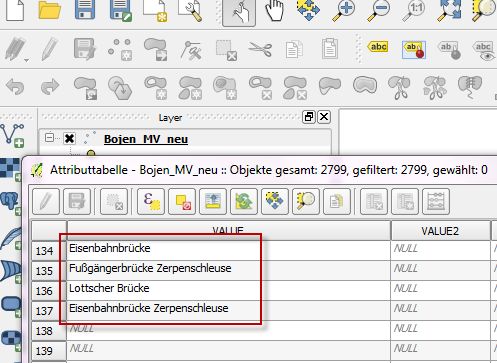Viewport: 497px width, 363px height.
Task: Select the Zoom Out magnifier tool
Action: [379, 11]
